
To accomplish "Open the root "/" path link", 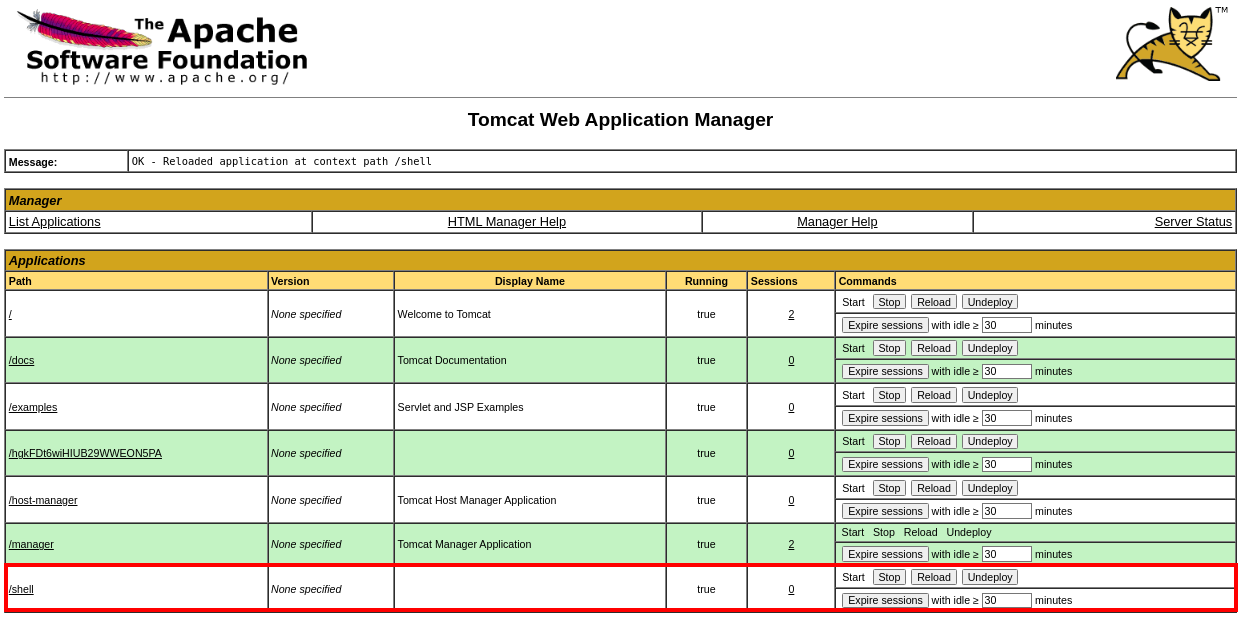I will tap(10, 314).
